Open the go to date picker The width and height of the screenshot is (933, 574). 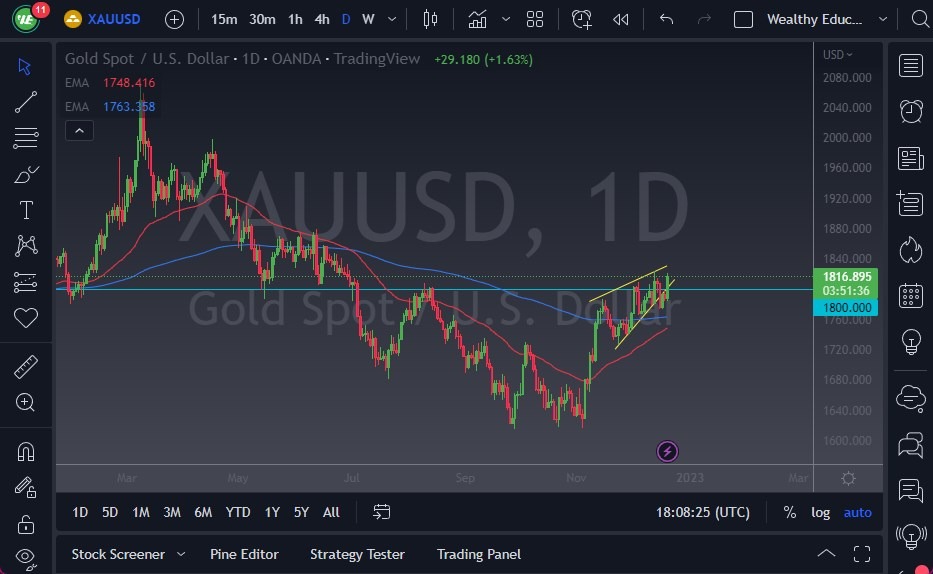click(x=381, y=512)
